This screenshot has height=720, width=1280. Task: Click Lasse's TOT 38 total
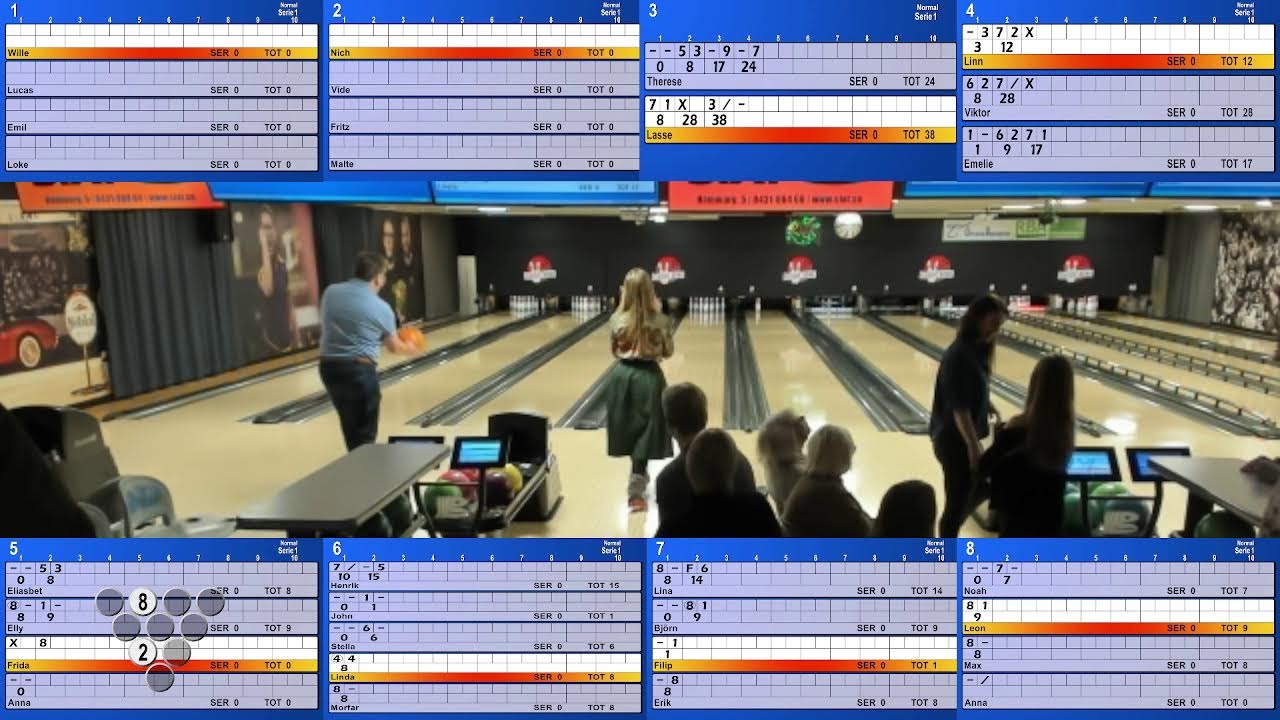click(x=919, y=135)
